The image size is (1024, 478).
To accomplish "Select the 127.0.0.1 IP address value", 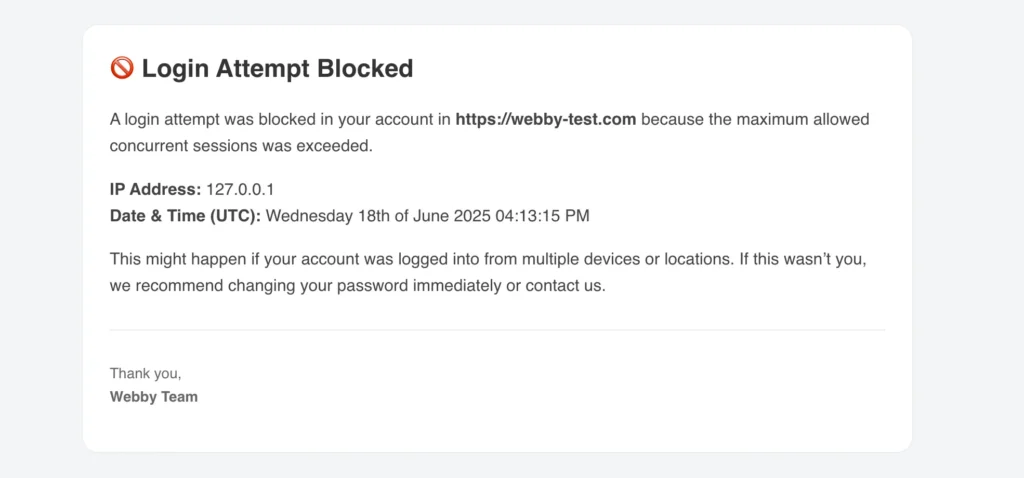I will click(240, 190).
